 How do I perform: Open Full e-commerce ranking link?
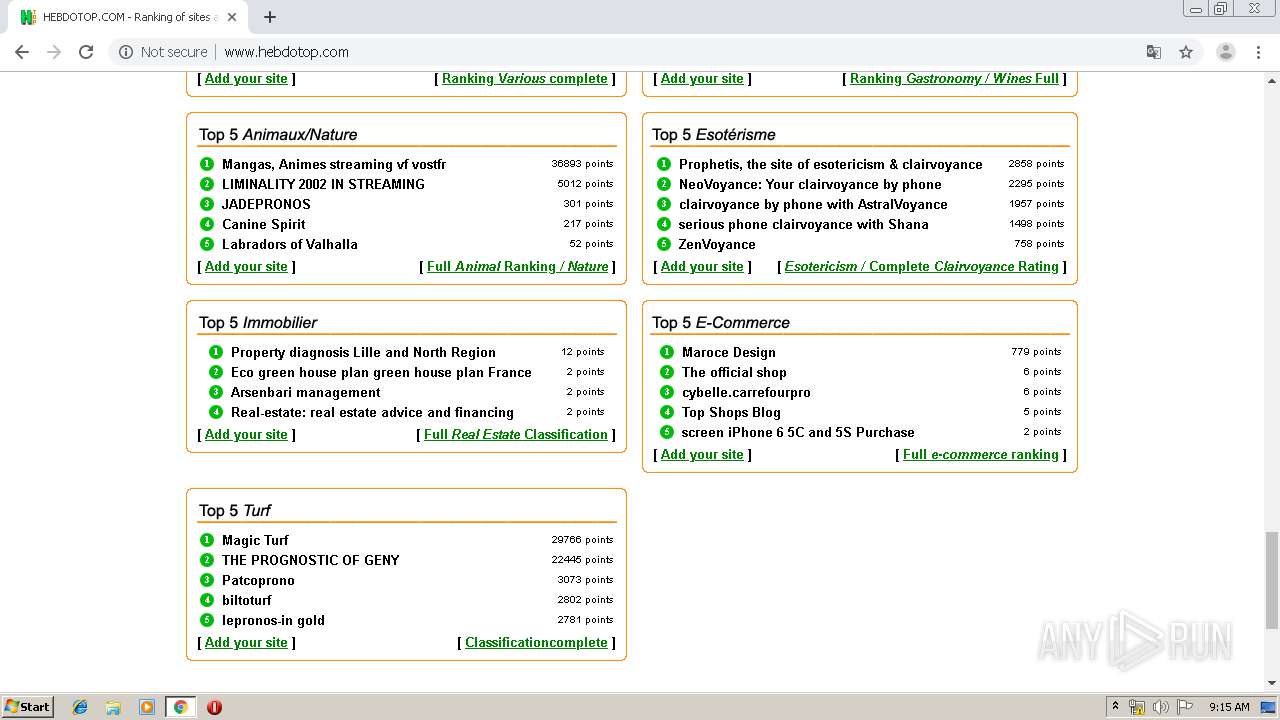pyautogui.click(x=981, y=454)
